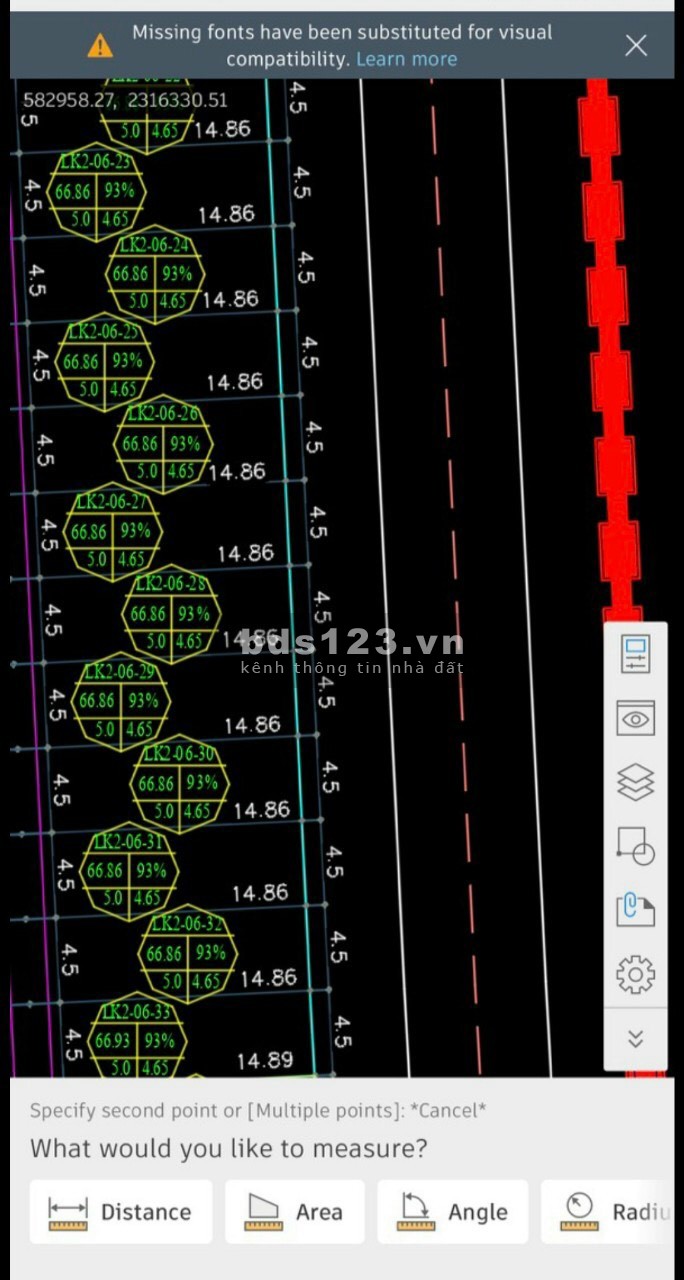Tap the command line prompt text
The width and height of the screenshot is (684, 1280).
(x=258, y=1110)
